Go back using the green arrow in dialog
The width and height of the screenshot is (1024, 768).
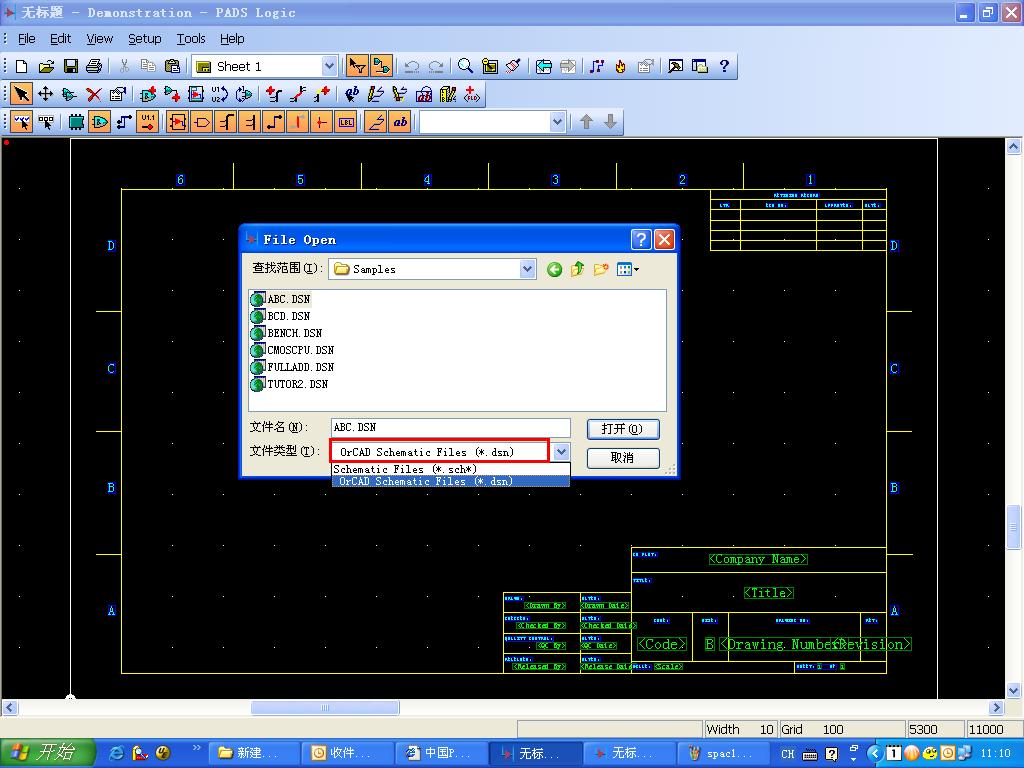[x=554, y=269]
